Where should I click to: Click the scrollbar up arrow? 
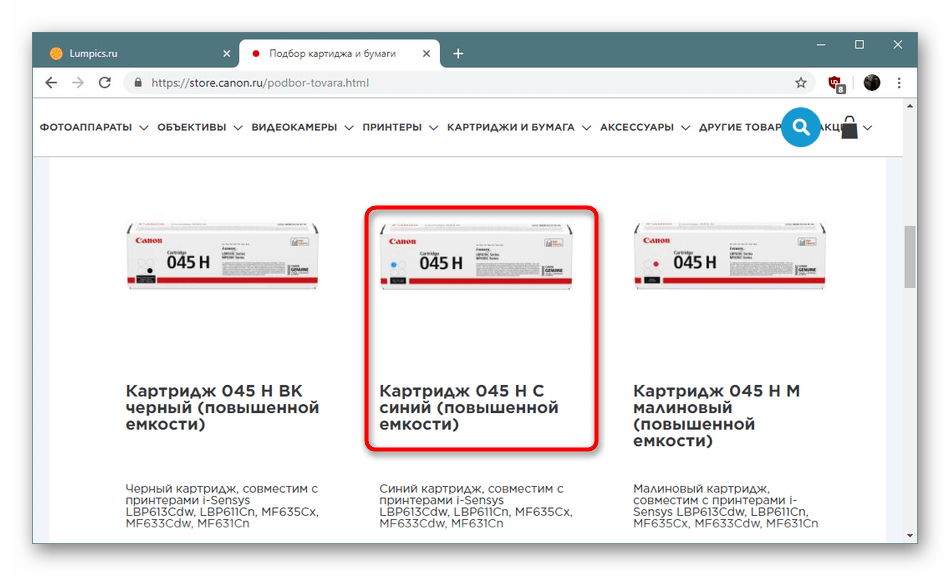909,106
